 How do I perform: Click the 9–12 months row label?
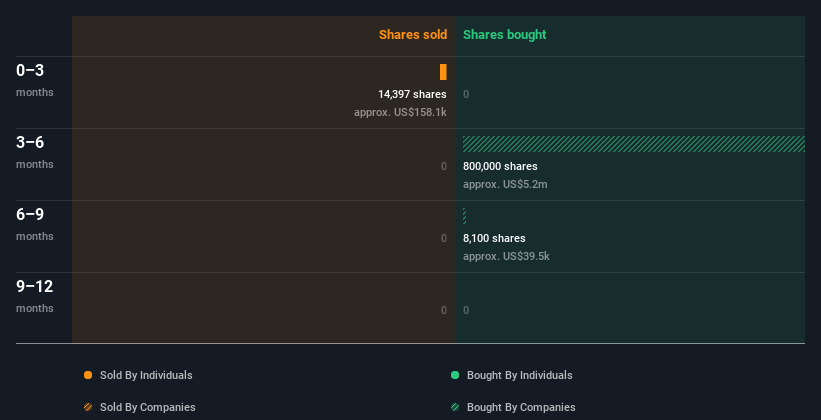(35, 296)
